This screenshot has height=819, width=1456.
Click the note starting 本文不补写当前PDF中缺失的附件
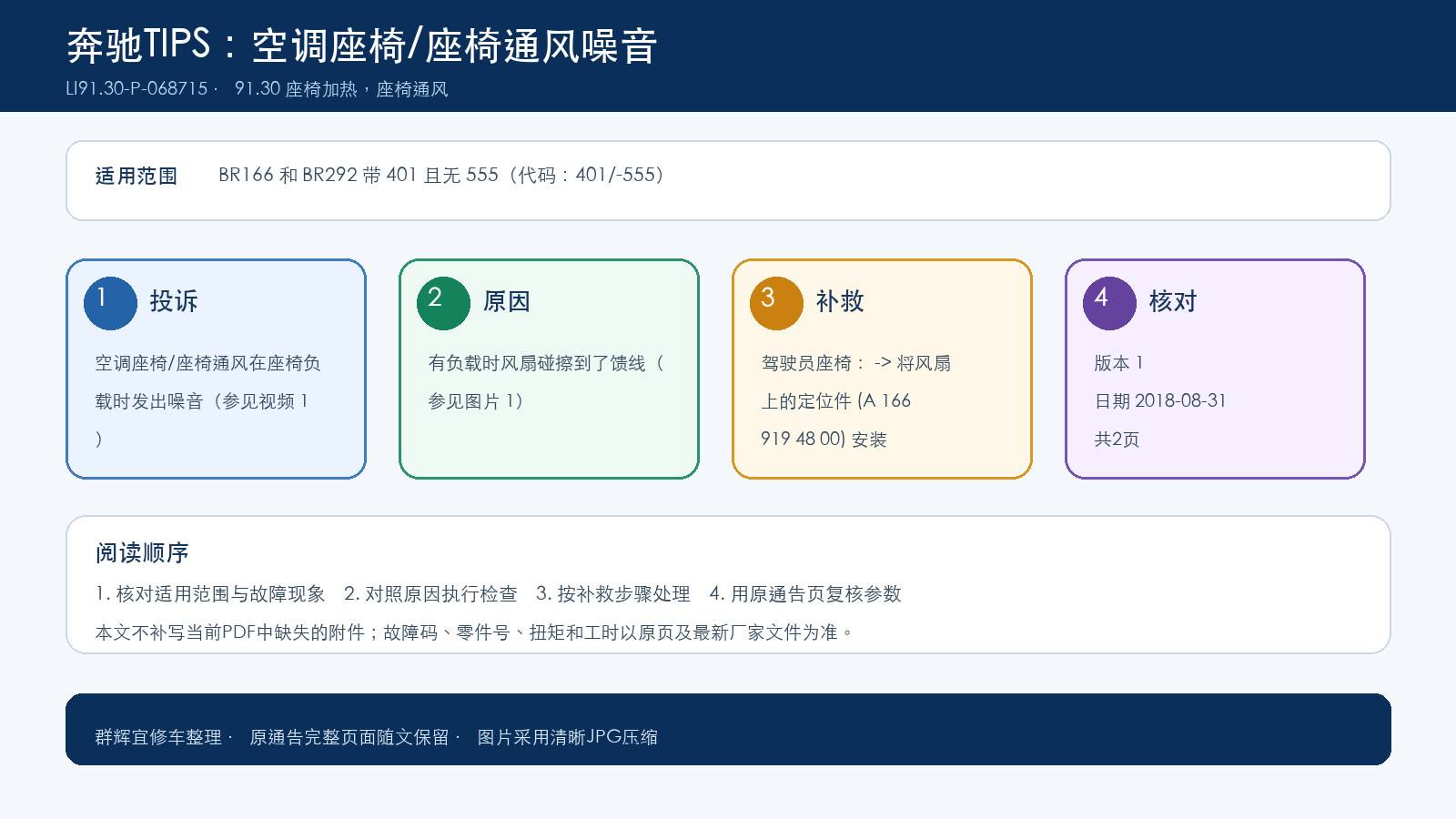click(475, 632)
